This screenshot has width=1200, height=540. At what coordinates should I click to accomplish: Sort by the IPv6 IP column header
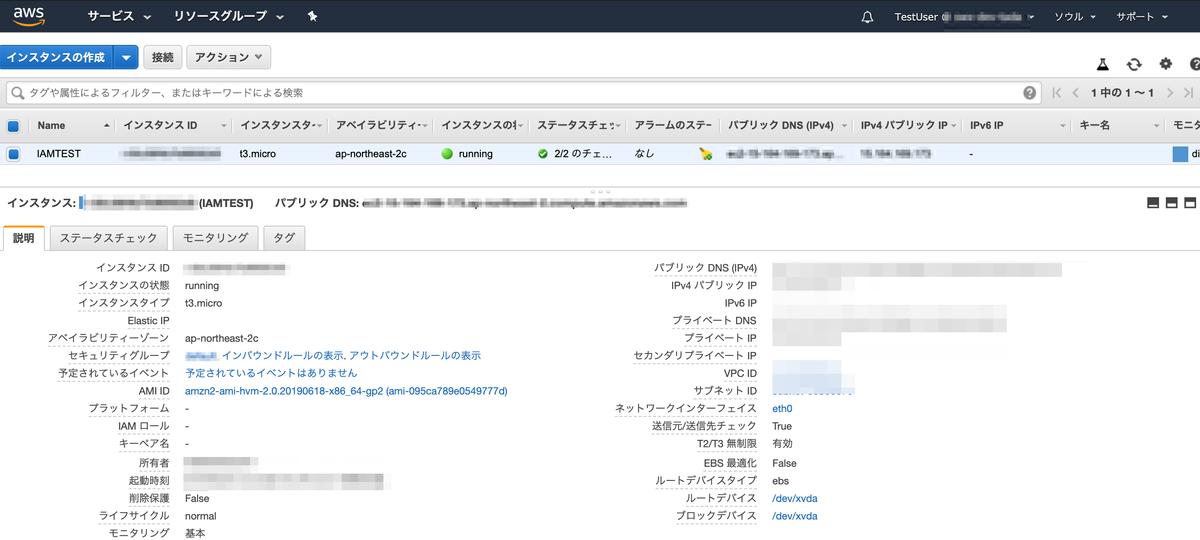[x=987, y=126]
